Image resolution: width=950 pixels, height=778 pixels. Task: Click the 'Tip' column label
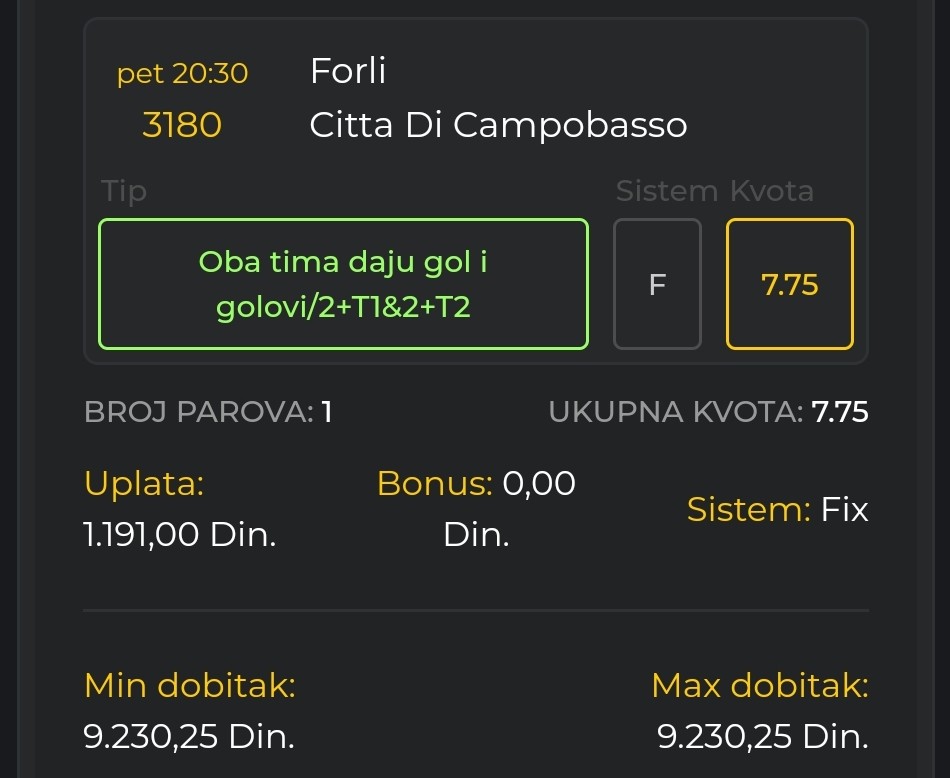[x=124, y=191]
